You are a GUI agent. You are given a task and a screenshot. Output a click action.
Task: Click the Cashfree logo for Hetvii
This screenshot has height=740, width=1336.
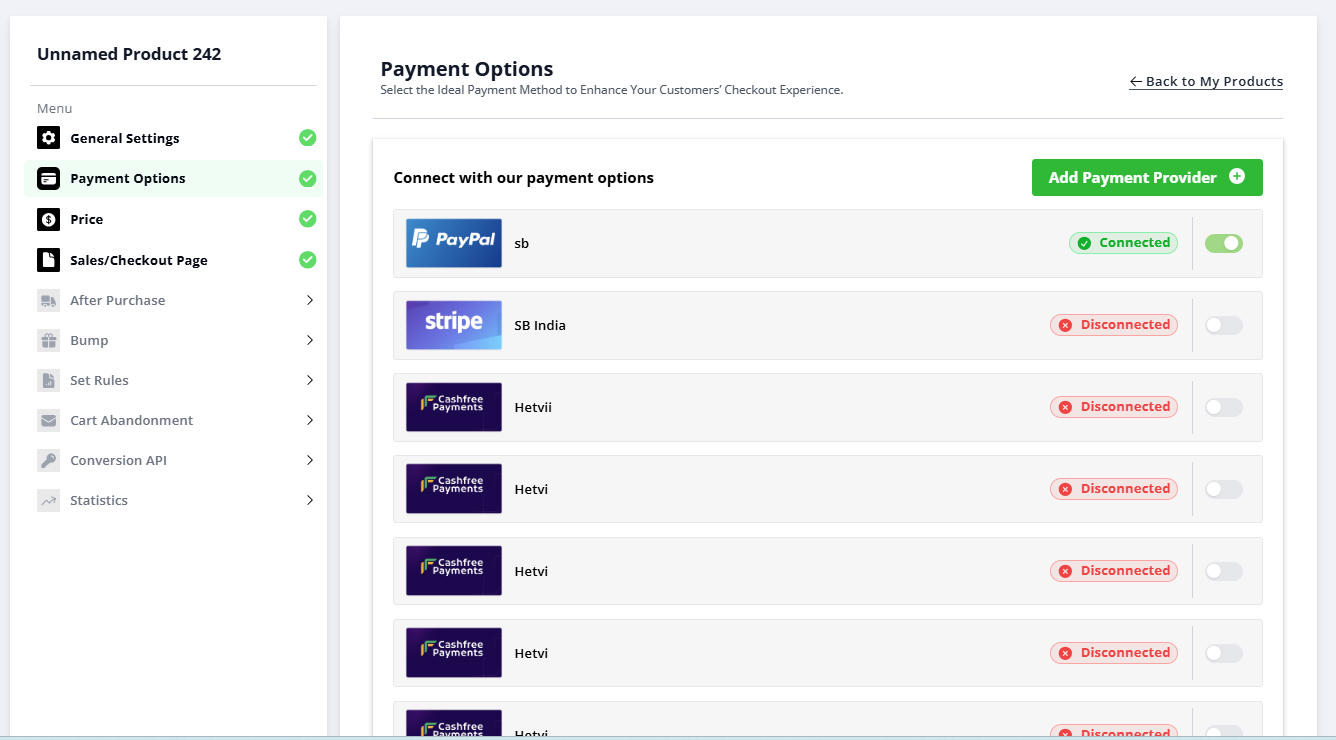[454, 407]
